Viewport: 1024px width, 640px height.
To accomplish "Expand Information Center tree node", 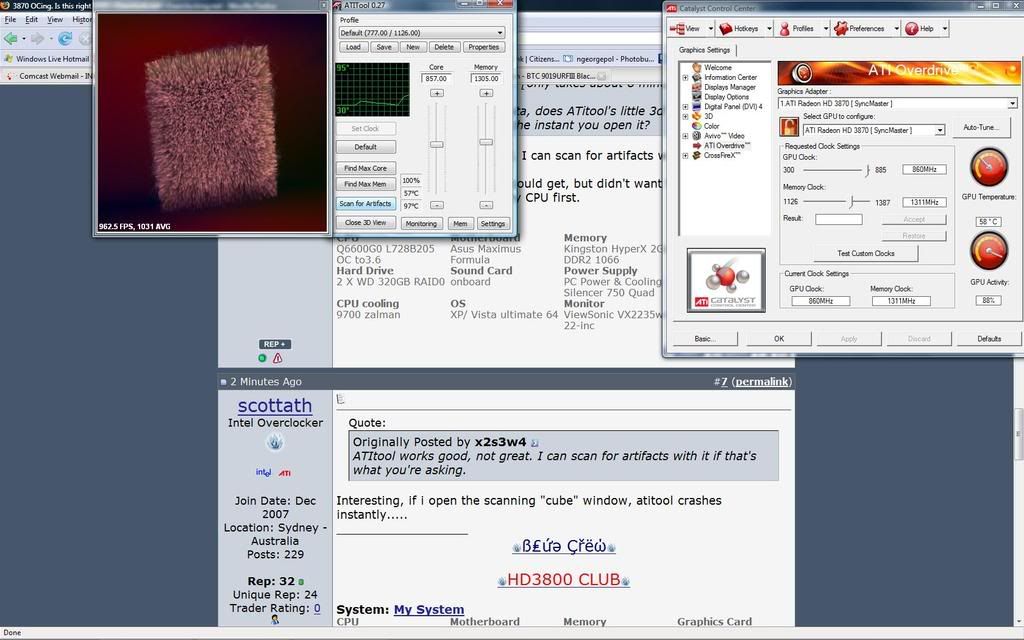I will click(x=685, y=77).
